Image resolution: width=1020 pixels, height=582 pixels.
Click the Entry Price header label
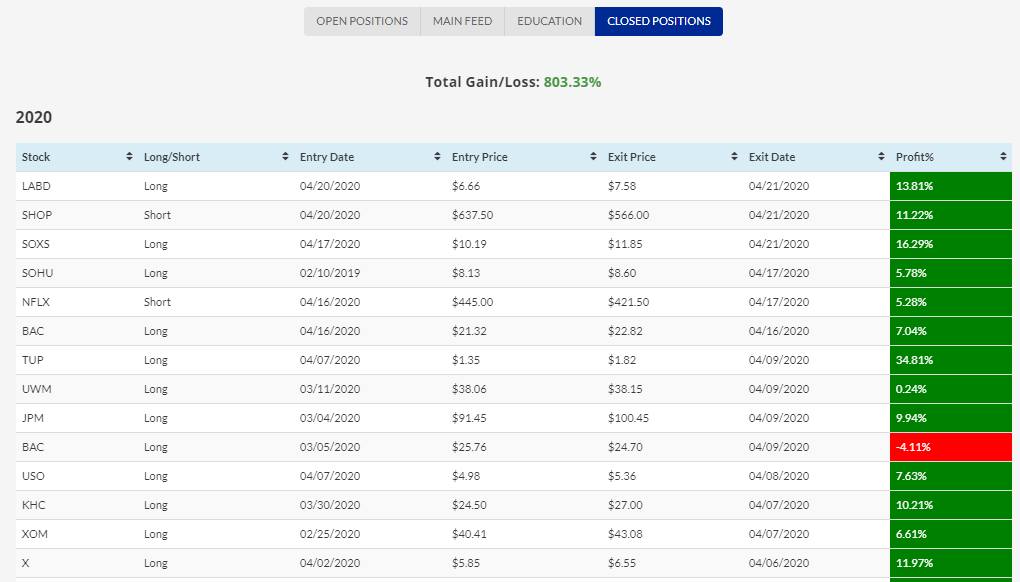tap(479, 157)
